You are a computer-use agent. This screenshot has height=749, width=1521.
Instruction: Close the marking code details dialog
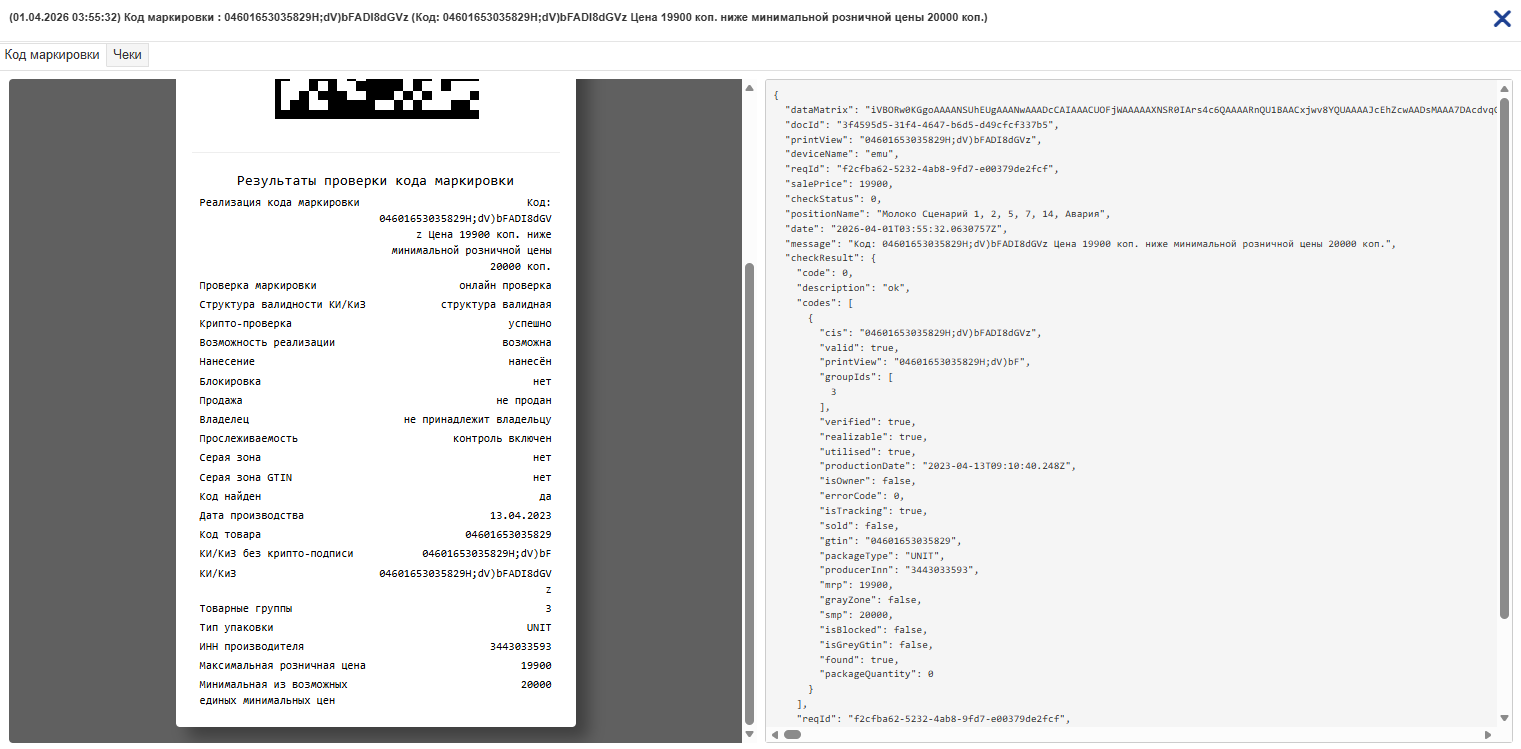point(1501,18)
